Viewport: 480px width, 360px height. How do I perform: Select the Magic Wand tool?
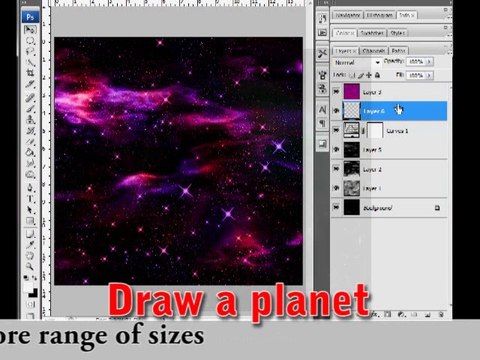pos(30,62)
